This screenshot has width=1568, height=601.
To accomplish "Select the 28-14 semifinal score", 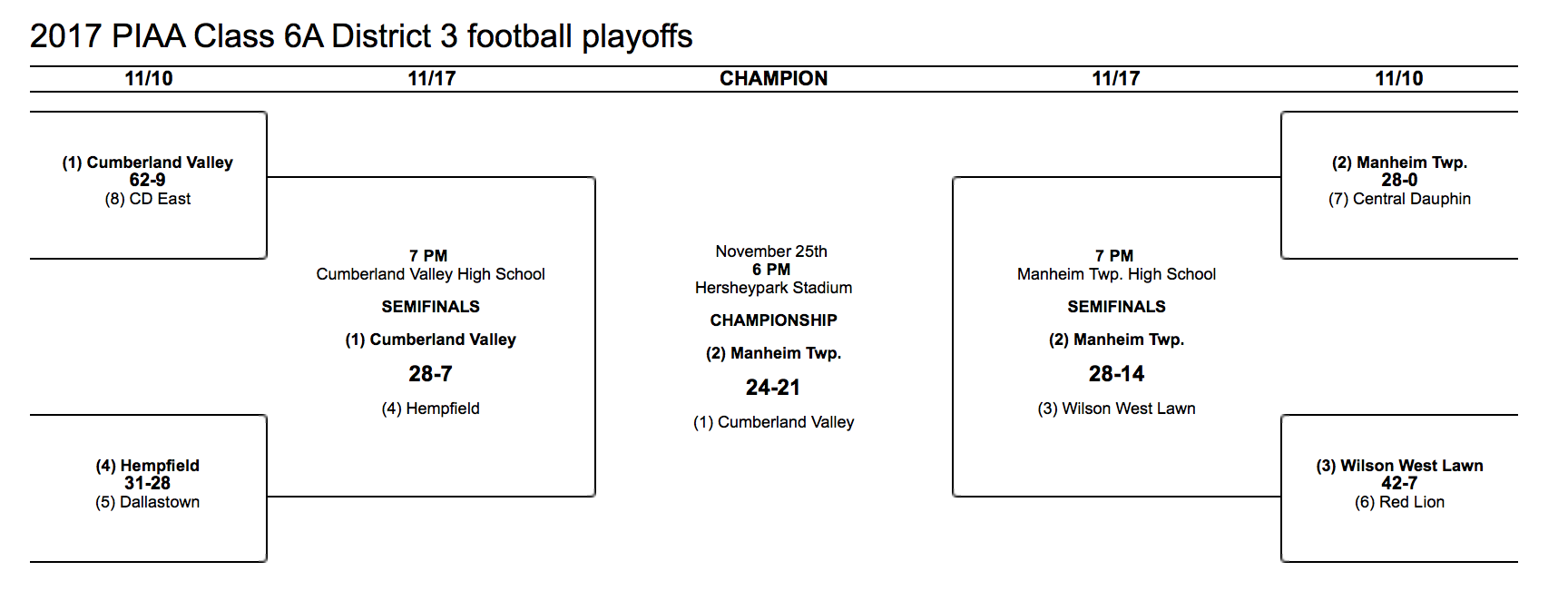I will 1116,374.
